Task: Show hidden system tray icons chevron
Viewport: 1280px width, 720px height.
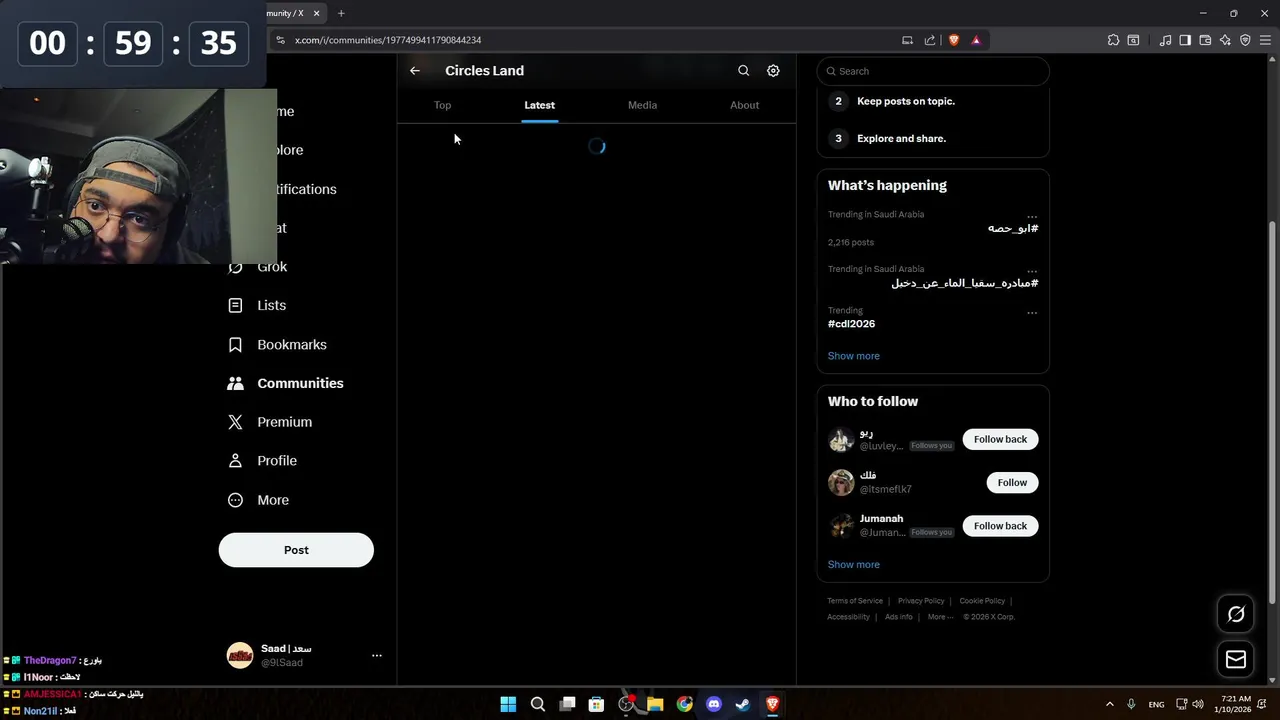Action: pyautogui.click(x=1109, y=705)
